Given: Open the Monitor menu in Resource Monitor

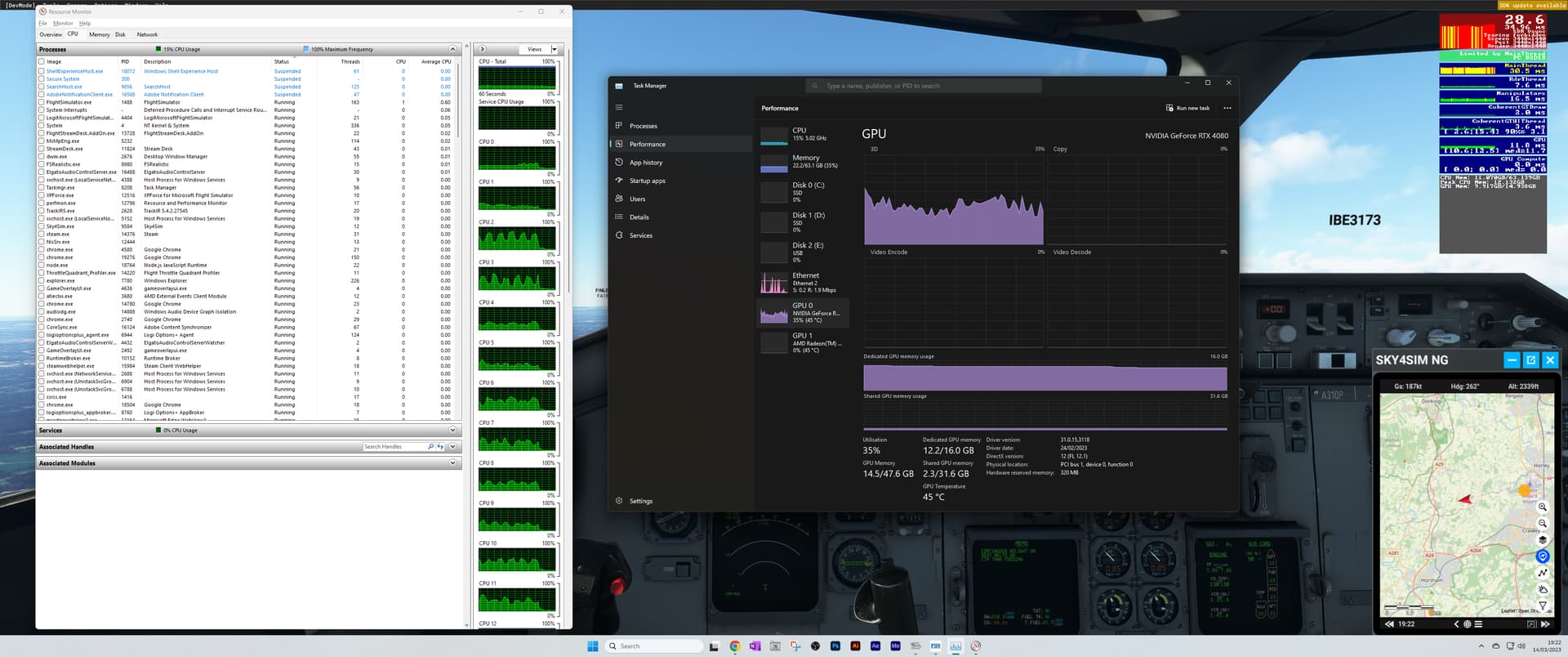Looking at the screenshot, I should [63, 23].
